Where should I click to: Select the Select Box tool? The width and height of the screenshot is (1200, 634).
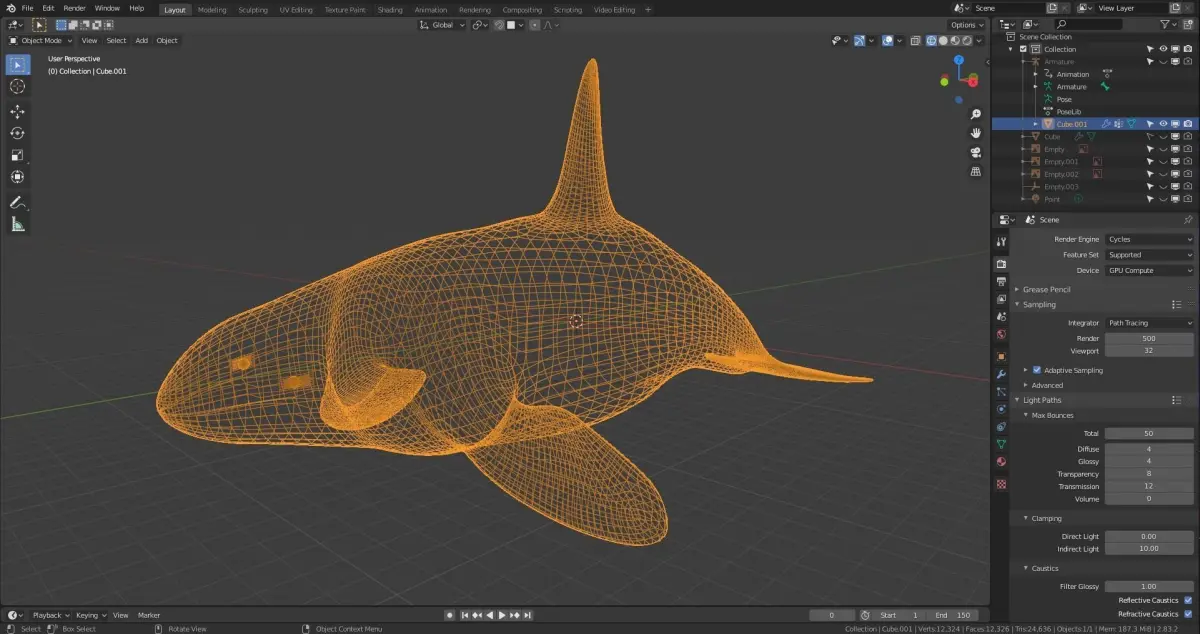[17, 65]
